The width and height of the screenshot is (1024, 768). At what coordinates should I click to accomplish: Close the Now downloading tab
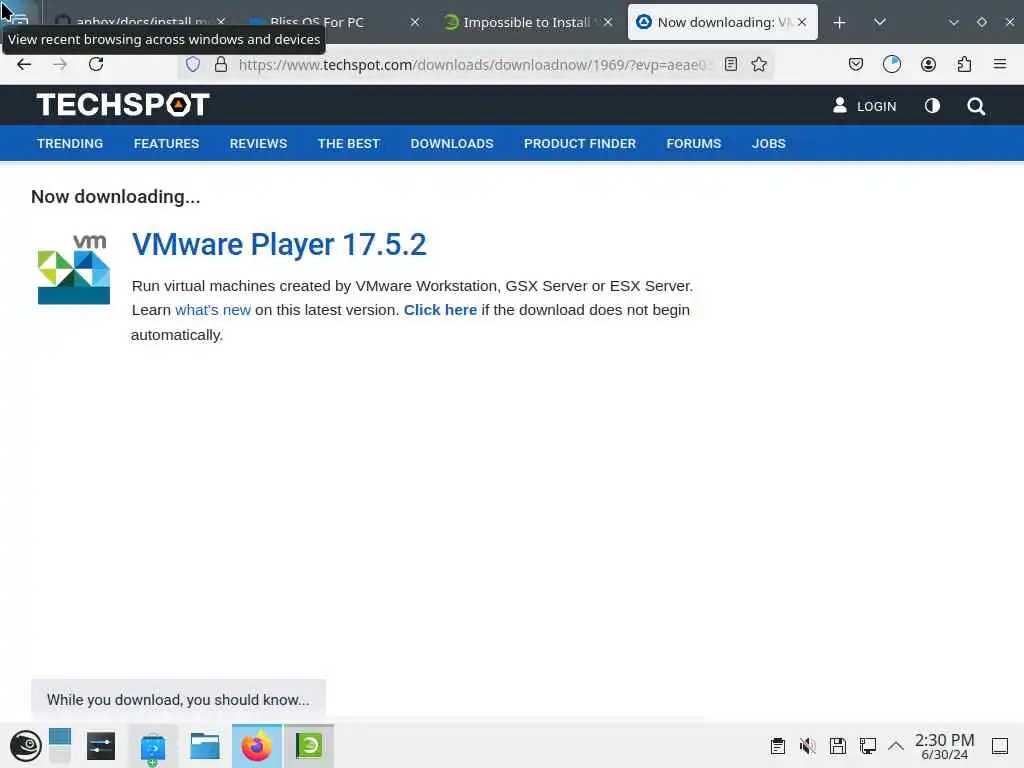coord(802,22)
